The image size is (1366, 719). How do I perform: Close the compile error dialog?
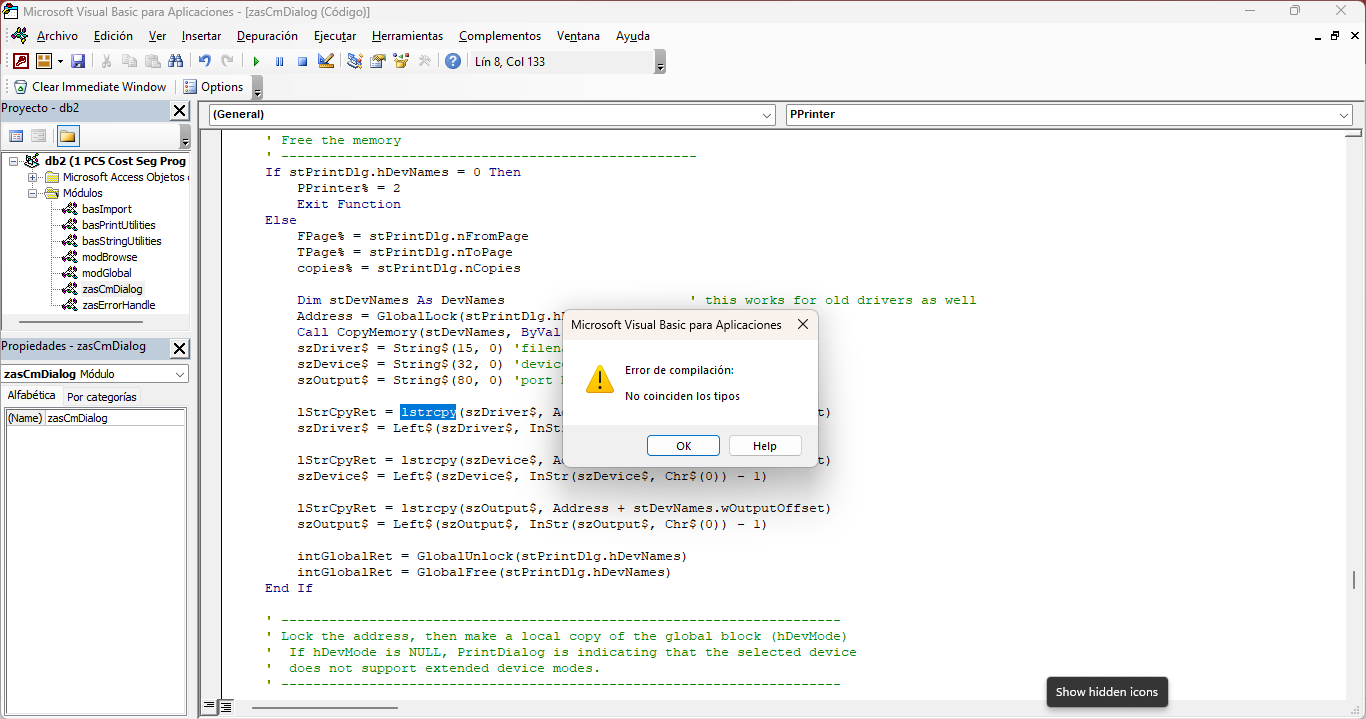coord(803,325)
